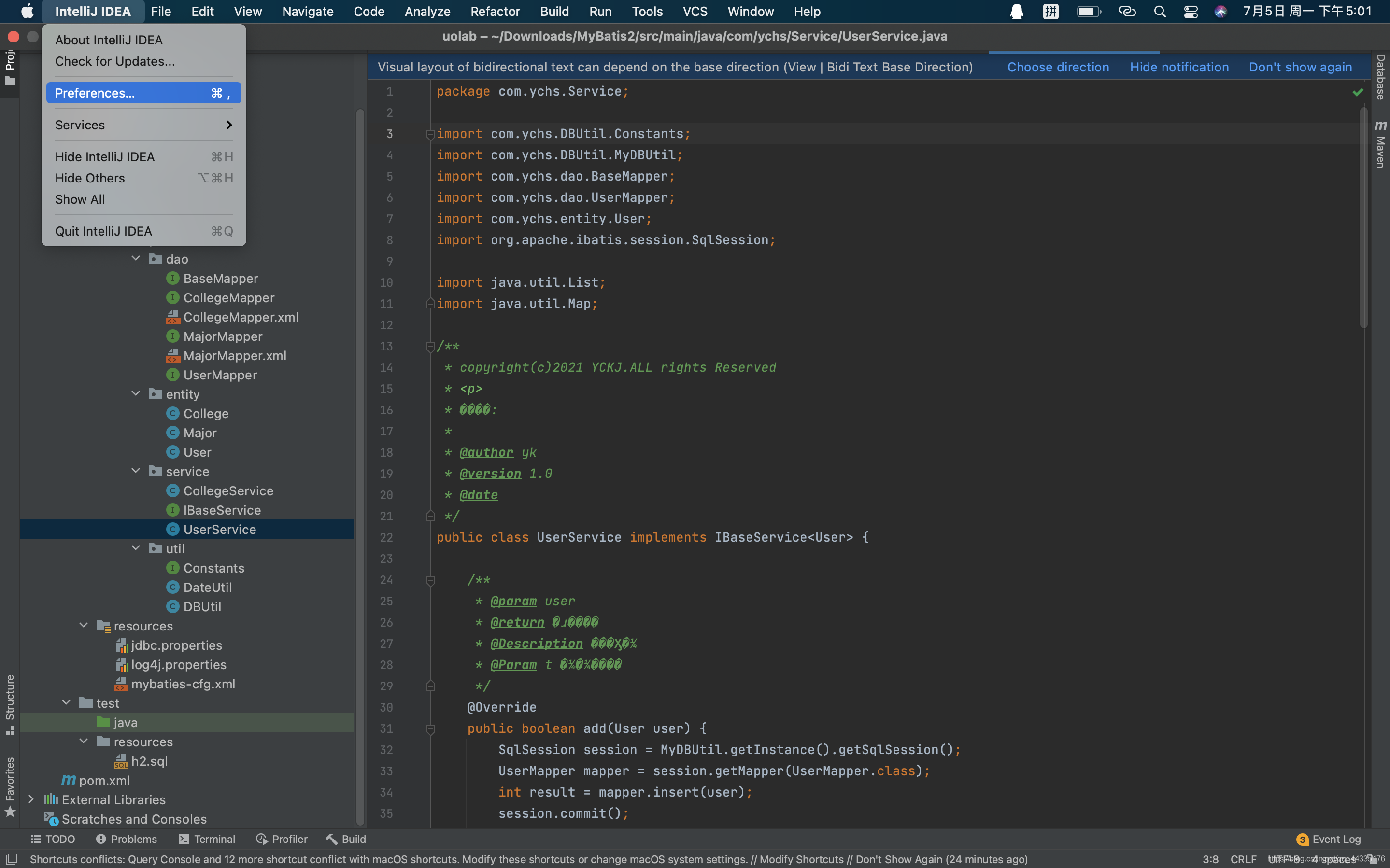Expand the External Libraries node
The image size is (1390, 868).
(x=31, y=799)
